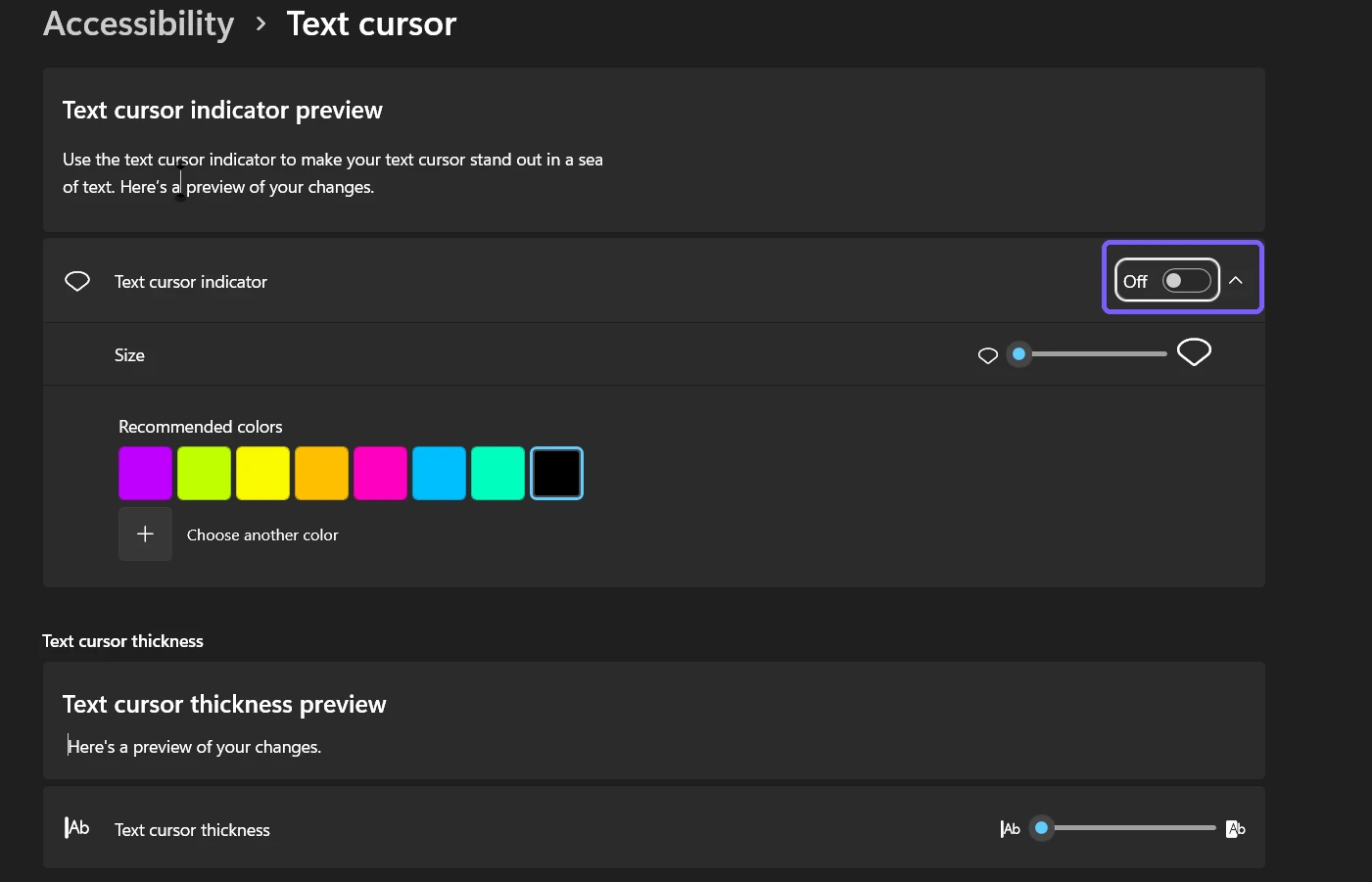Select the blue recommended color

click(439, 473)
